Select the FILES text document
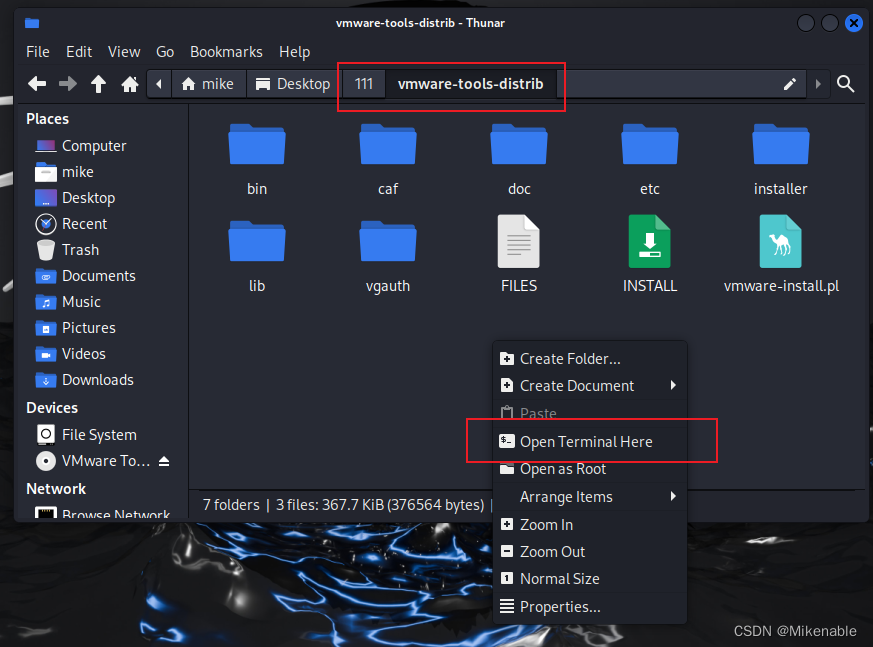 point(519,255)
